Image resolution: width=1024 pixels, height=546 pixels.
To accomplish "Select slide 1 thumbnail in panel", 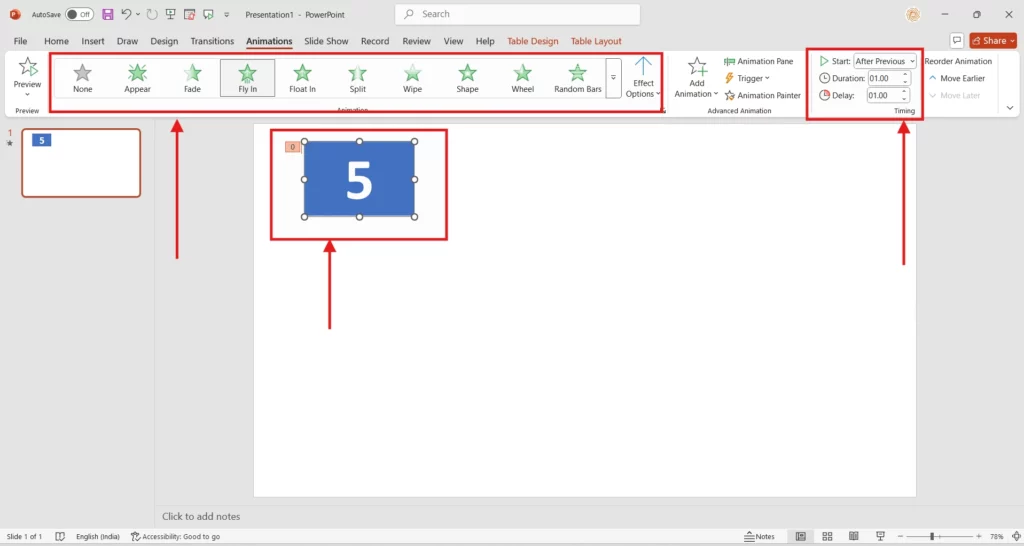I will (81, 163).
